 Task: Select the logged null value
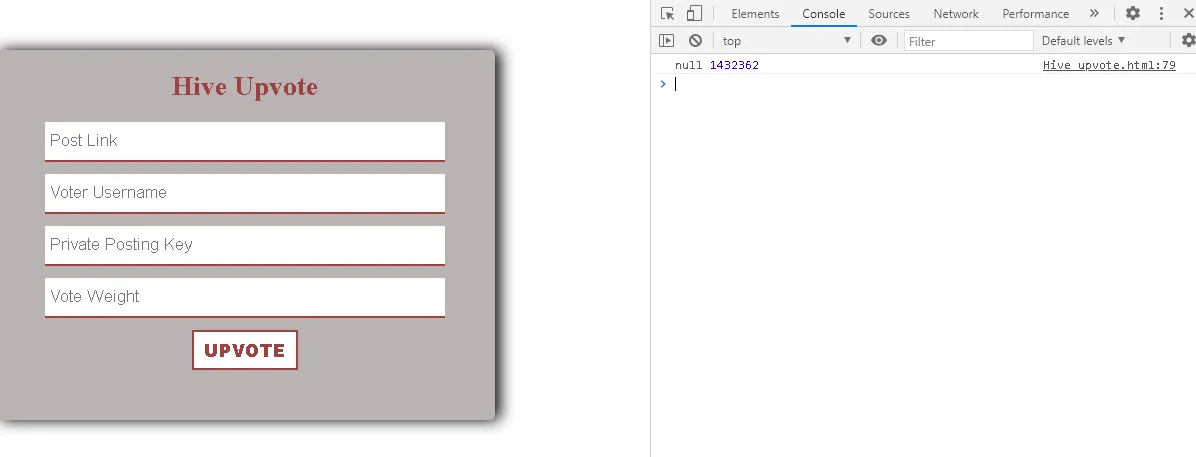click(x=689, y=66)
